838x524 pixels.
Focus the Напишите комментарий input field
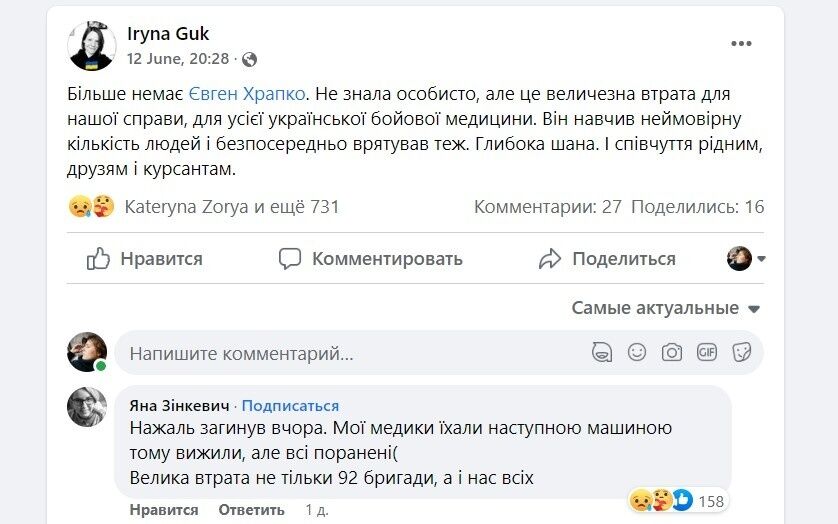point(350,353)
